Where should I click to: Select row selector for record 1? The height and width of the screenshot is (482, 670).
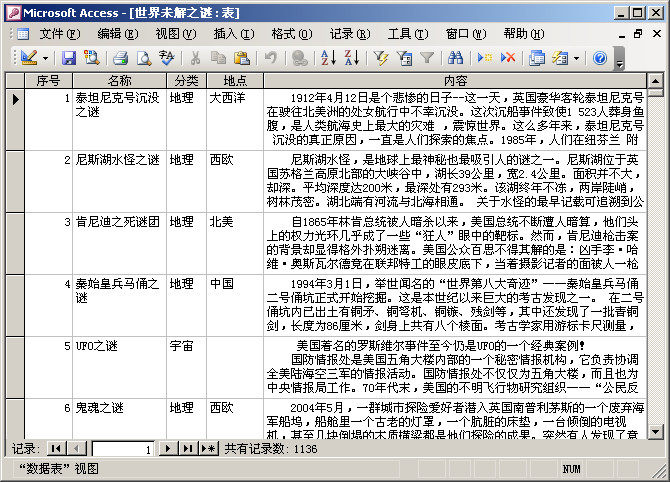coord(15,119)
